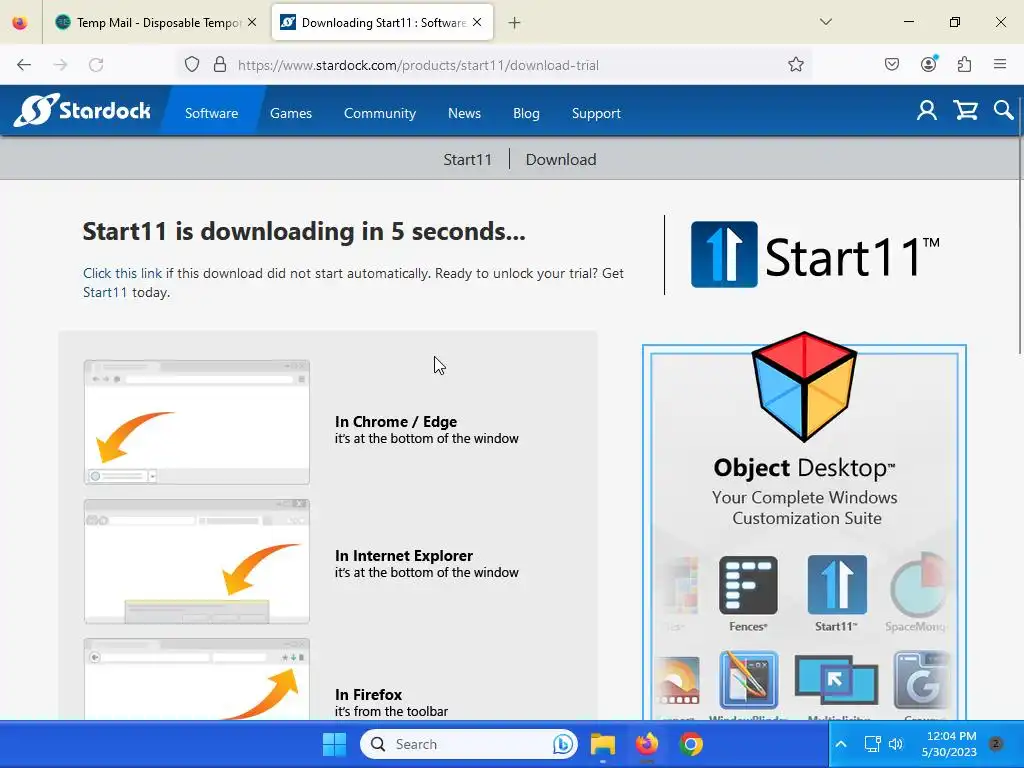
Task: Open the Firefox extensions puzzle icon
Action: coord(965,65)
